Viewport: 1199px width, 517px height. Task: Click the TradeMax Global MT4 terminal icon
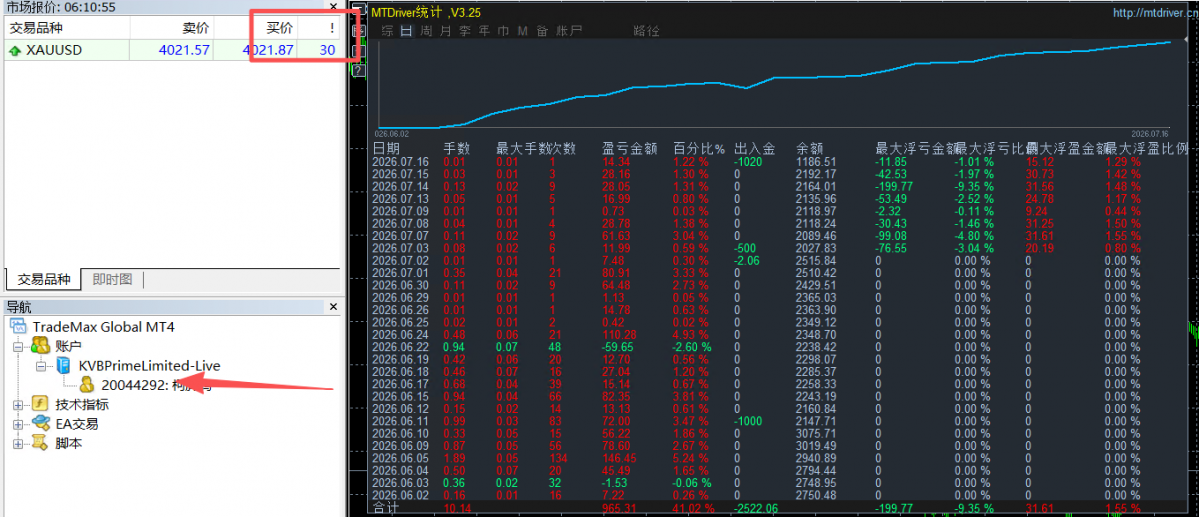[x=18, y=327]
